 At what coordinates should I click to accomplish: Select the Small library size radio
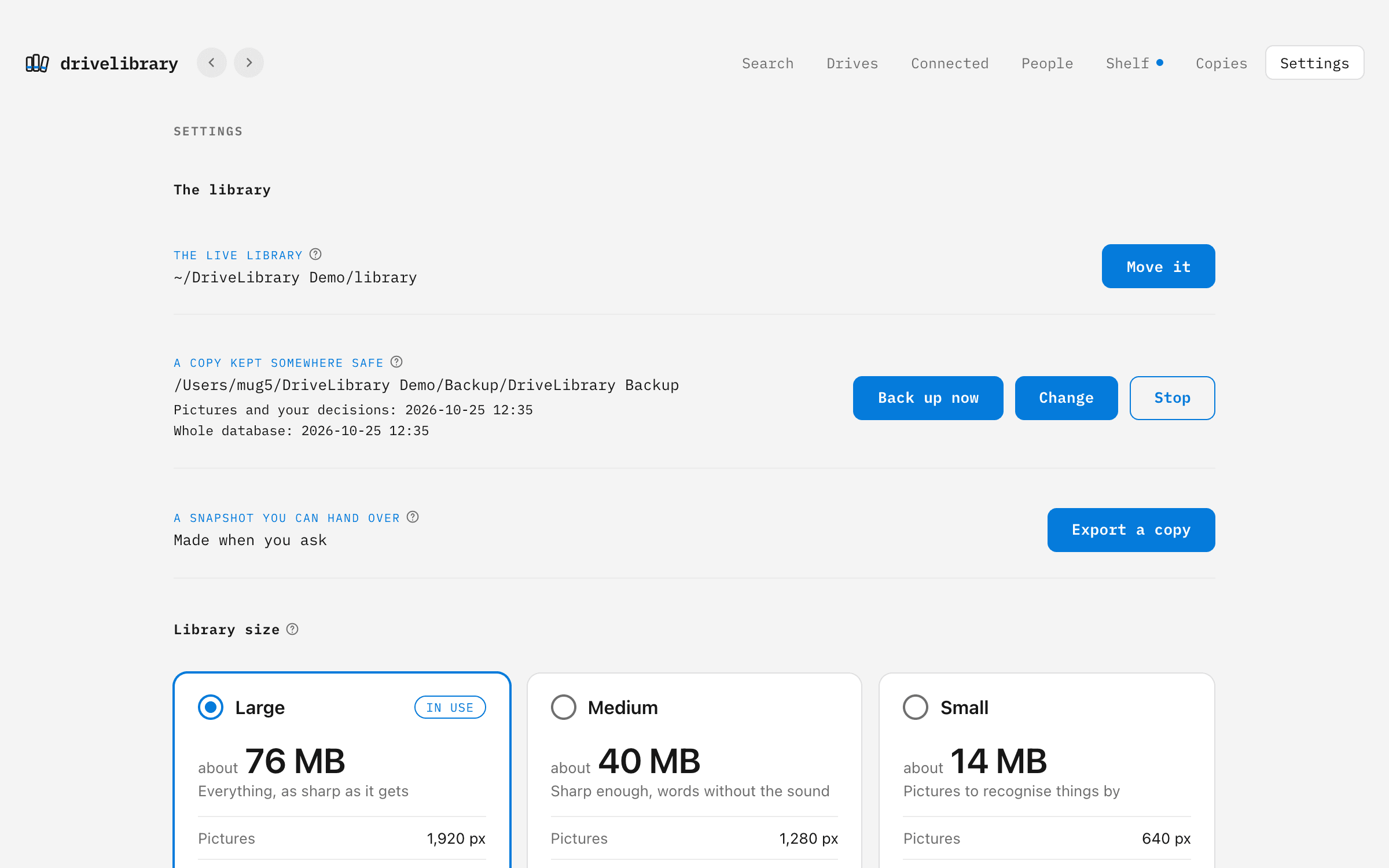[x=916, y=707]
